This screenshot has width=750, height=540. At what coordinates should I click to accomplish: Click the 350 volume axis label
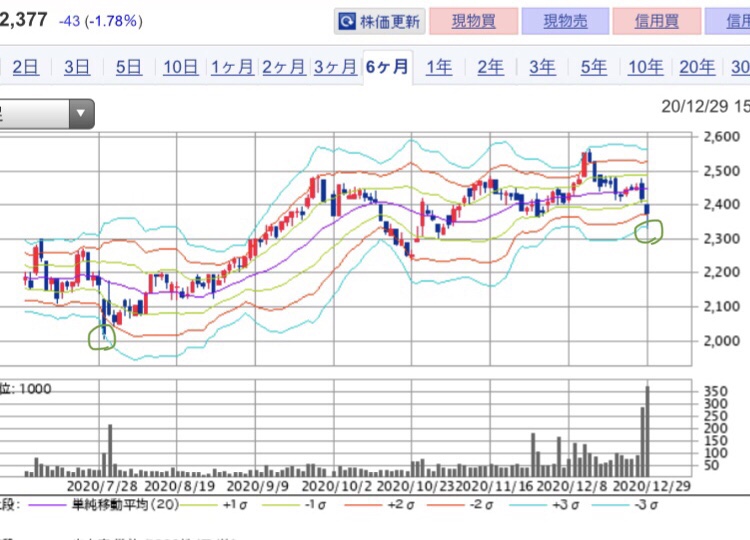coord(715,392)
